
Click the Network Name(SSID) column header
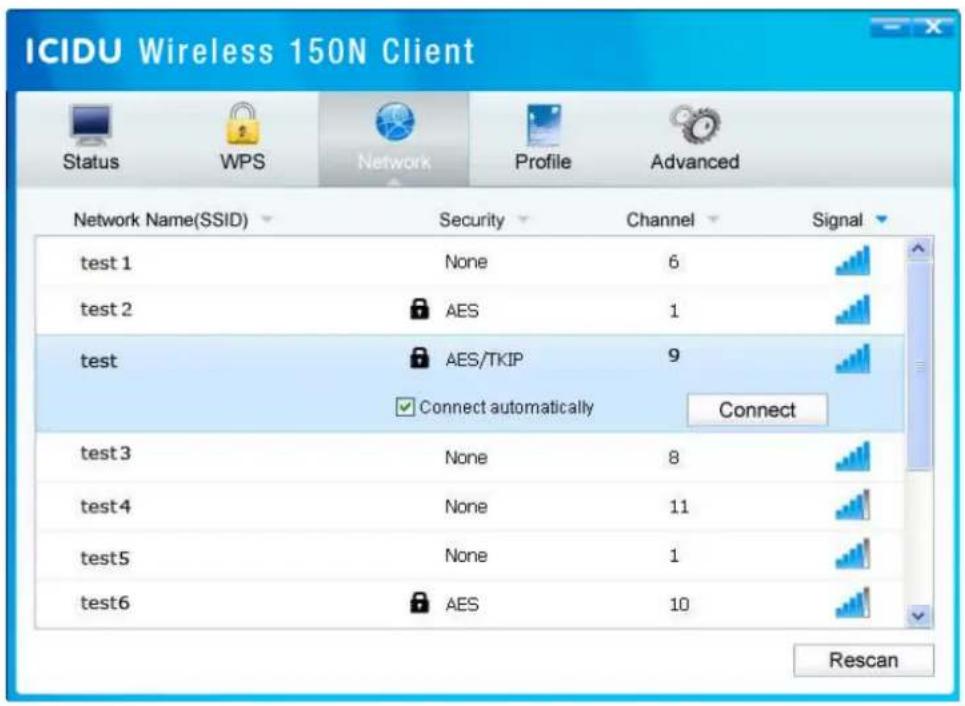point(161,220)
